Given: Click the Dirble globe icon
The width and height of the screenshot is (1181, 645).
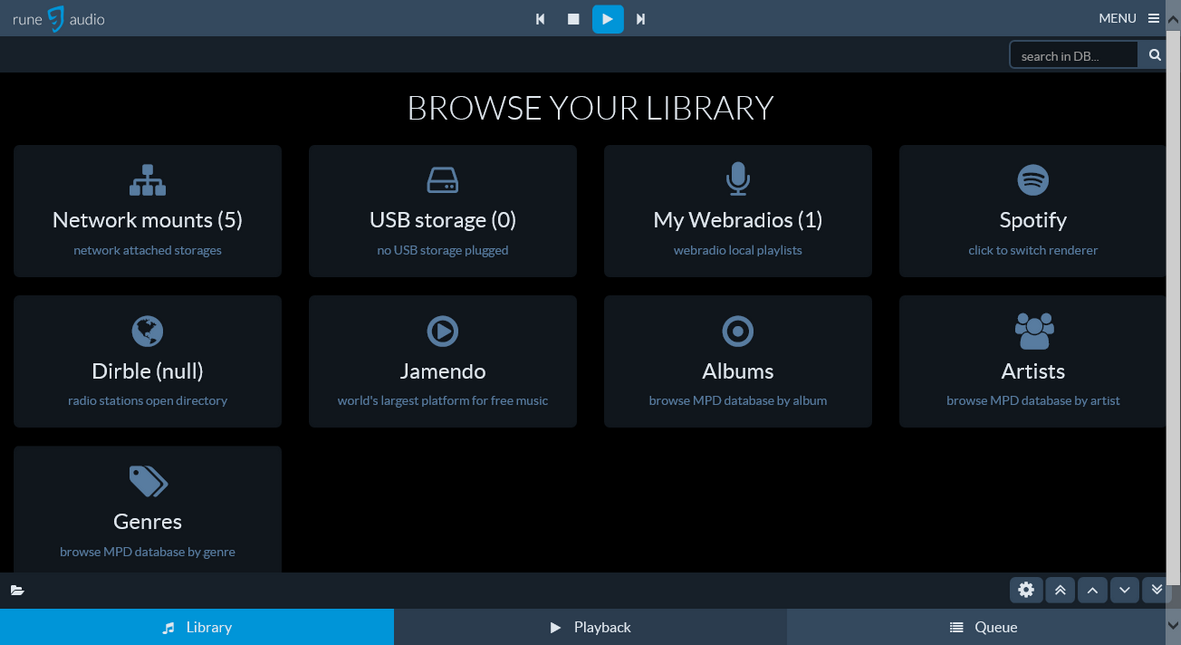Looking at the screenshot, I should click(x=148, y=331).
